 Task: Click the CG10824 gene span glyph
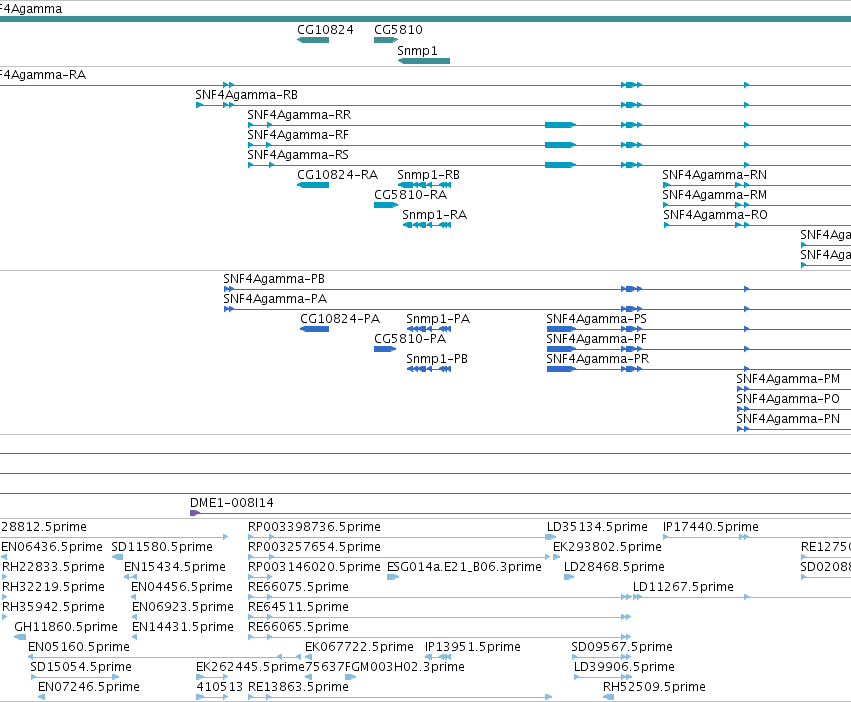(313, 40)
